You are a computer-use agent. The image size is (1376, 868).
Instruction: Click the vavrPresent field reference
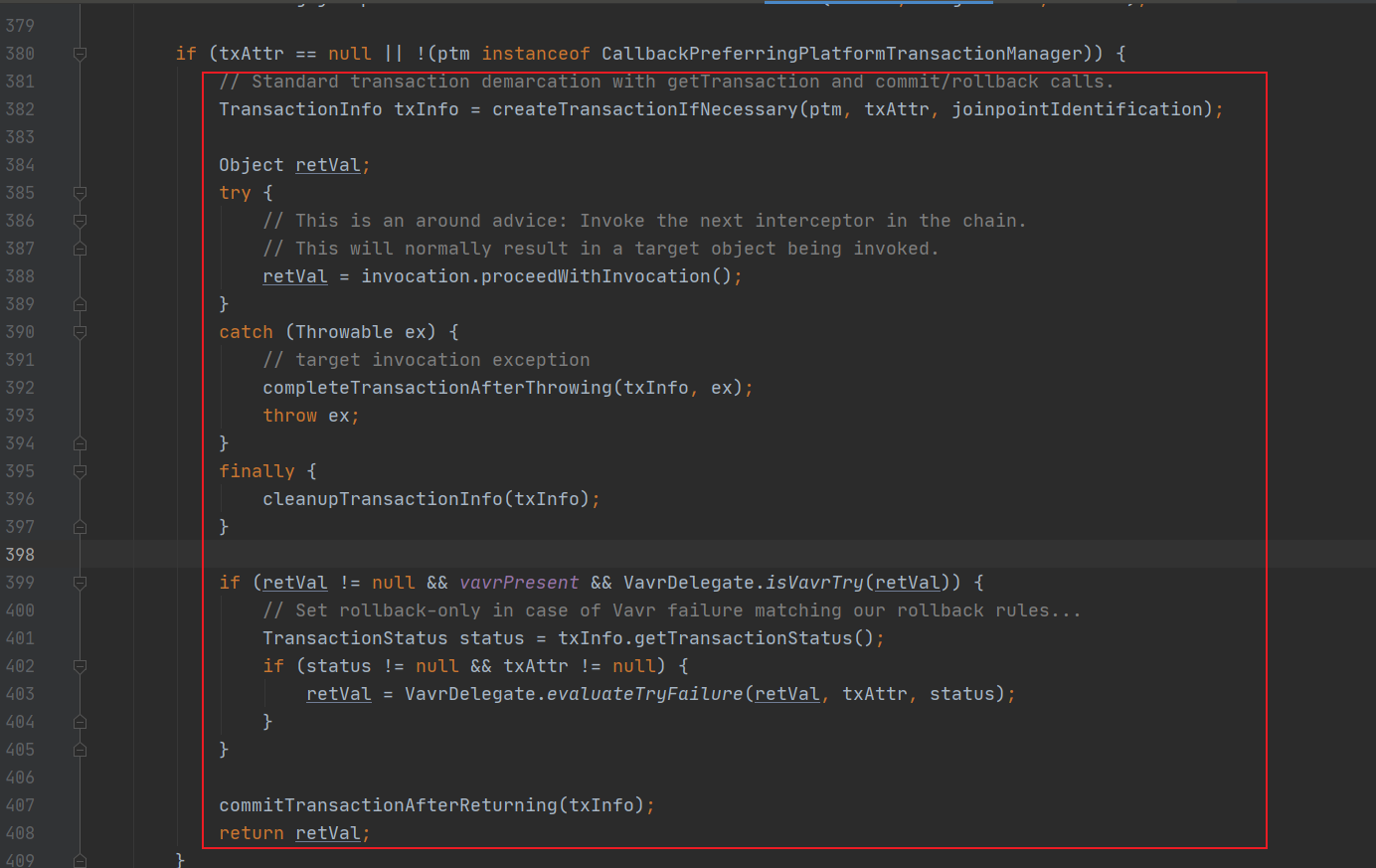(x=519, y=583)
